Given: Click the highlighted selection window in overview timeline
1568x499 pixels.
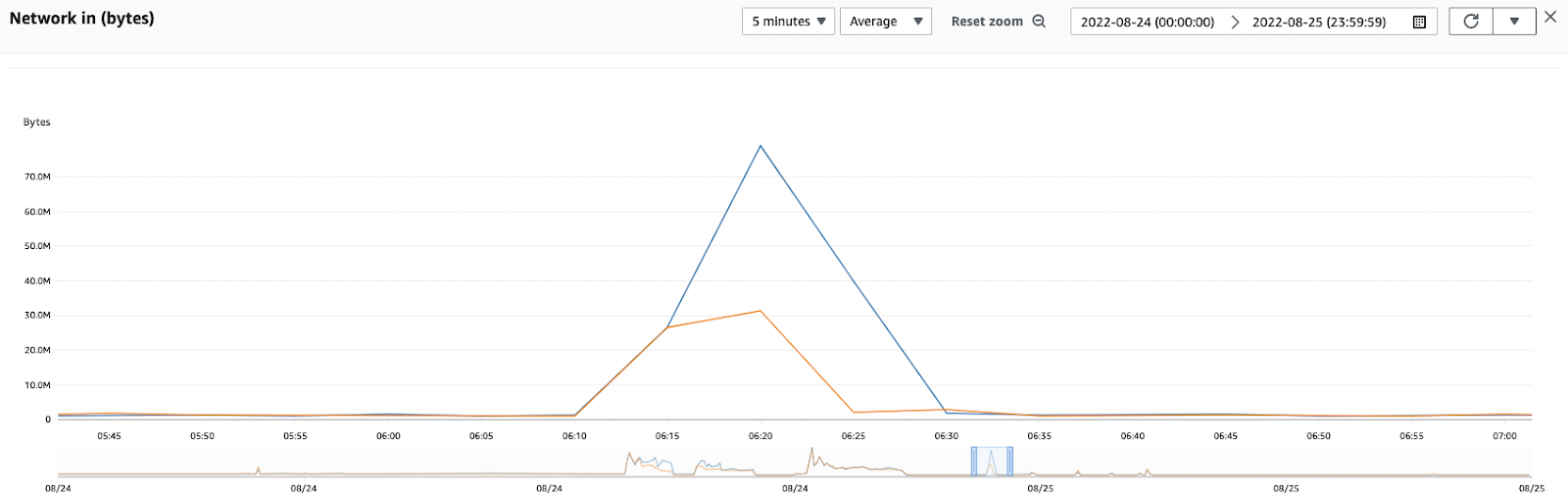Looking at the screenshot, I should pyautogui.click(x=992, y=461).
